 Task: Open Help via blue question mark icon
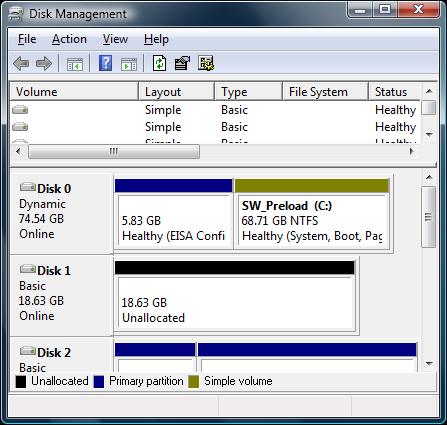105,63
